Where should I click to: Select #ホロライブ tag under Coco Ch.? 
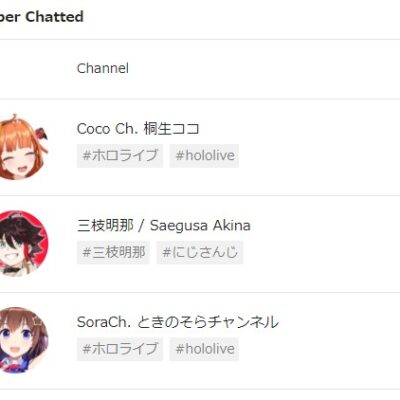120,156
